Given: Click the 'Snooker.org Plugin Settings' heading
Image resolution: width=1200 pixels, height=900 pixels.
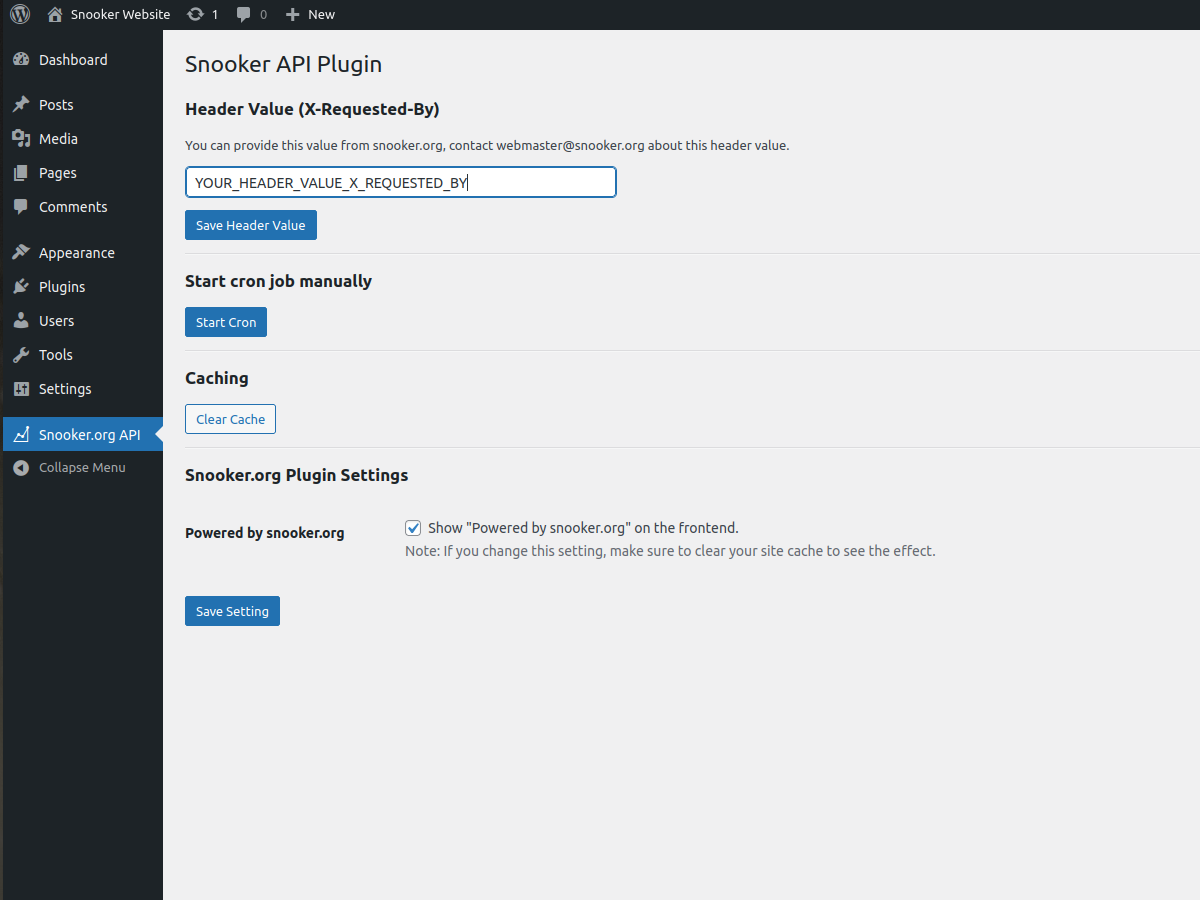Looking at the screenshot, I should point(297,475).
